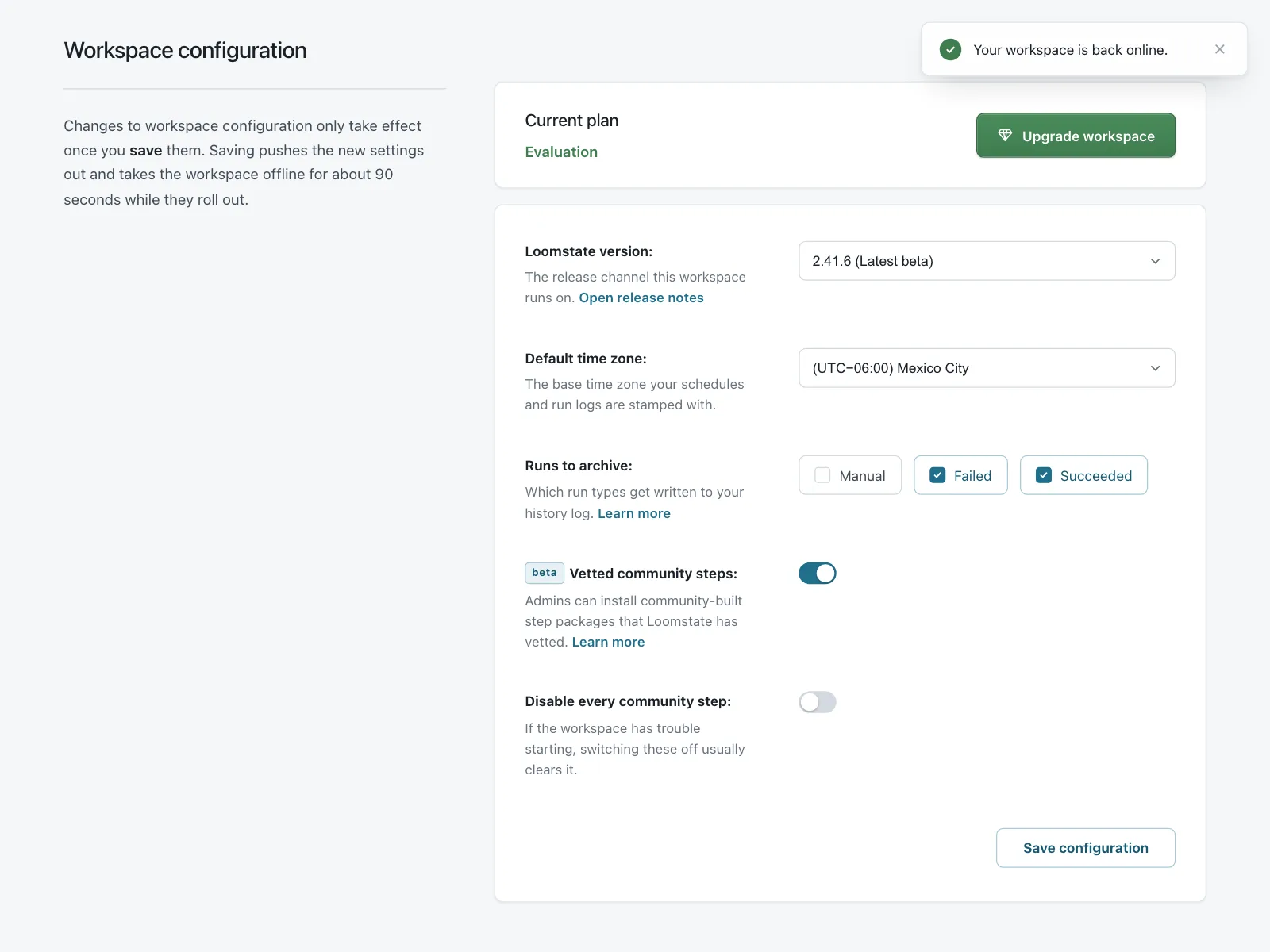Image resolution: width=1270 pixels, height=952 pixels.
Task: Open Learn more under Runs to archive
Action: point(634,513)
